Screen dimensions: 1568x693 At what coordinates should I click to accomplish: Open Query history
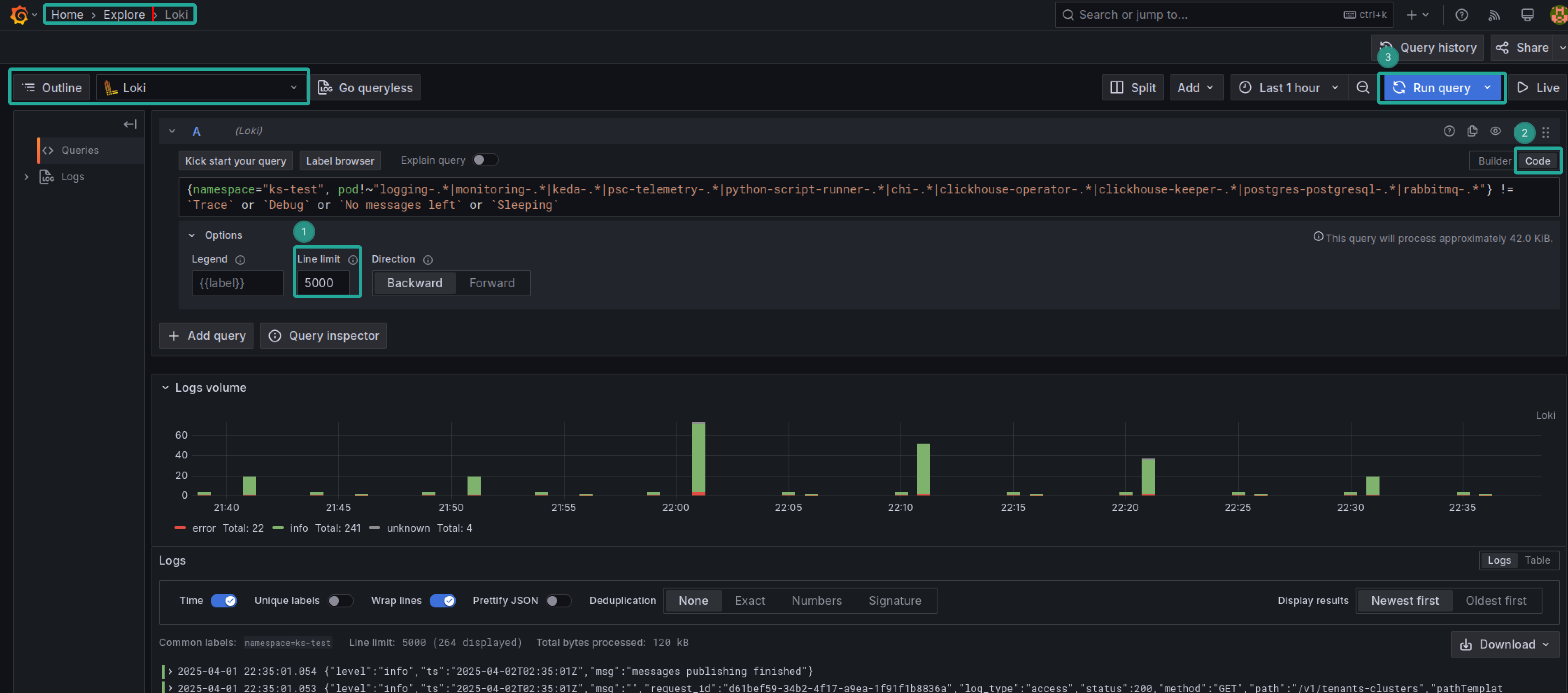tap(1427, 47)
